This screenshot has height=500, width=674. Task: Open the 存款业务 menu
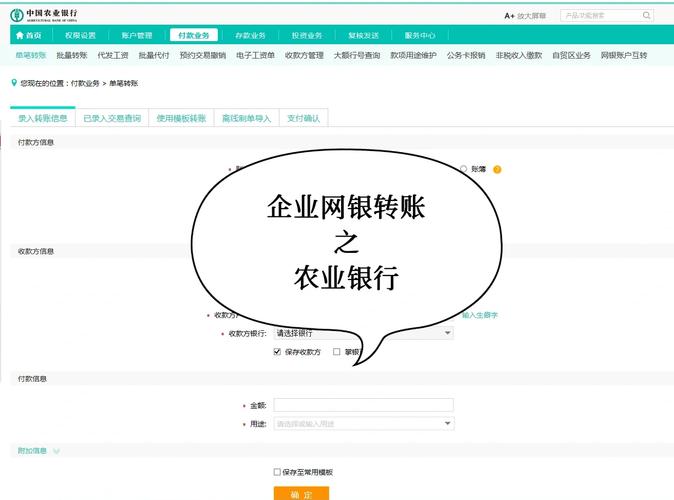(250, 35)
